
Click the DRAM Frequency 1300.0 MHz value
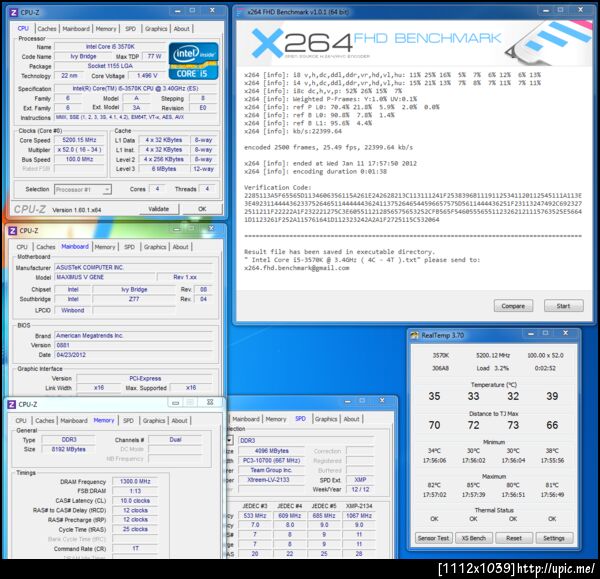tap(135, 481)
